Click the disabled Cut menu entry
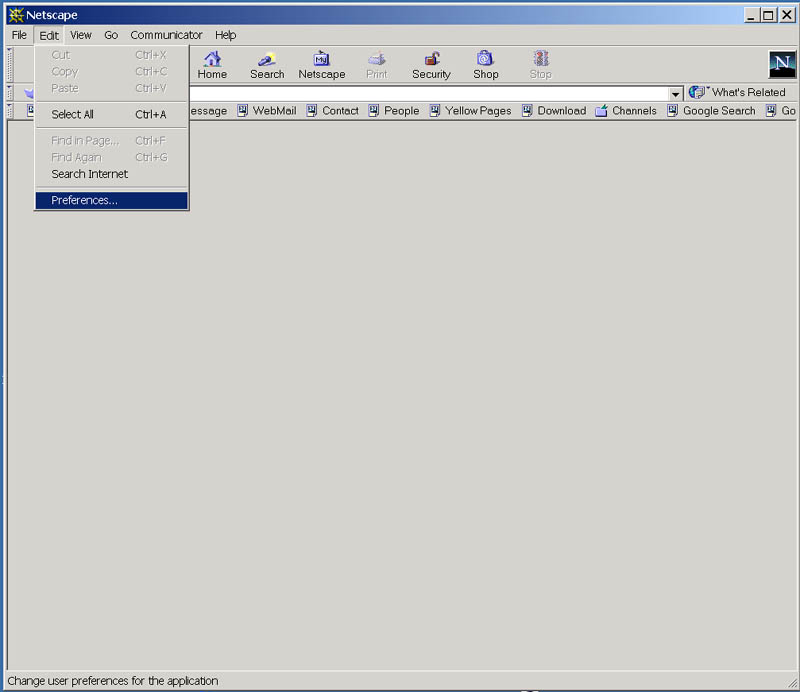This screenshot has height=692, width=800. [x=112, y=55]
